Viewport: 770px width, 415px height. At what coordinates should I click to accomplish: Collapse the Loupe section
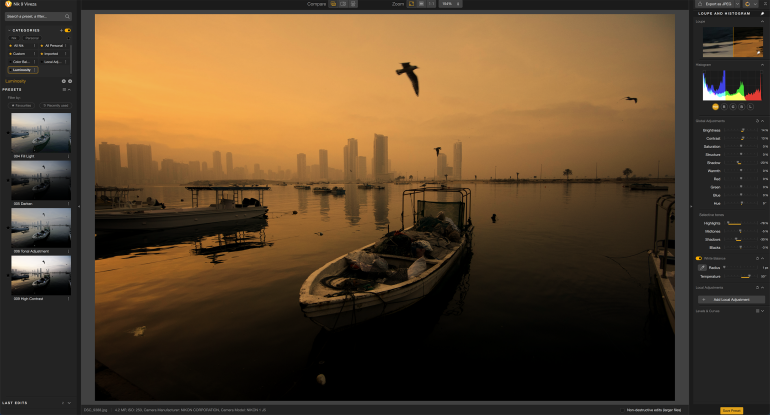coord(762,22)
